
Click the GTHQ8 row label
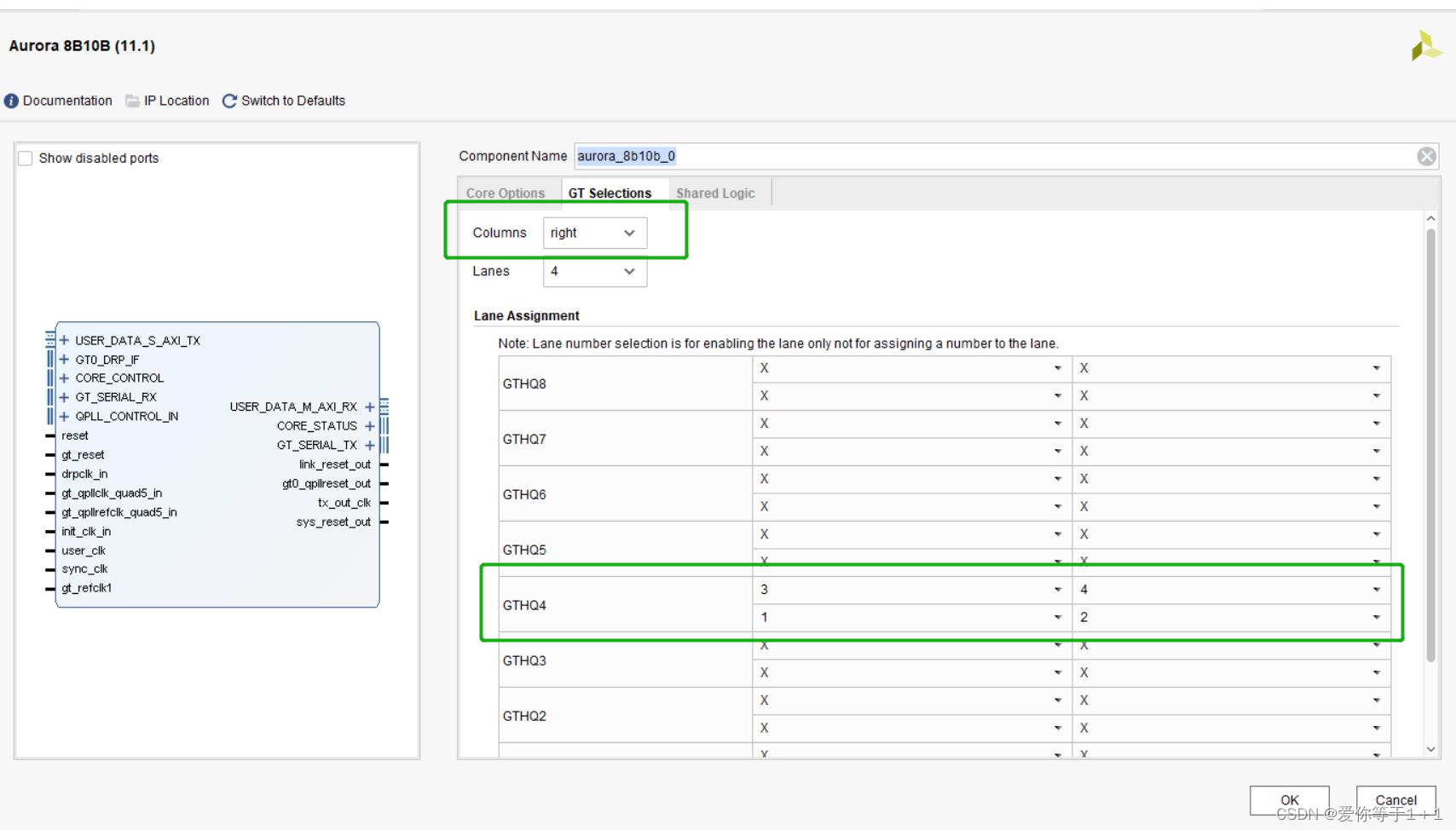click(x=524, y=383)
